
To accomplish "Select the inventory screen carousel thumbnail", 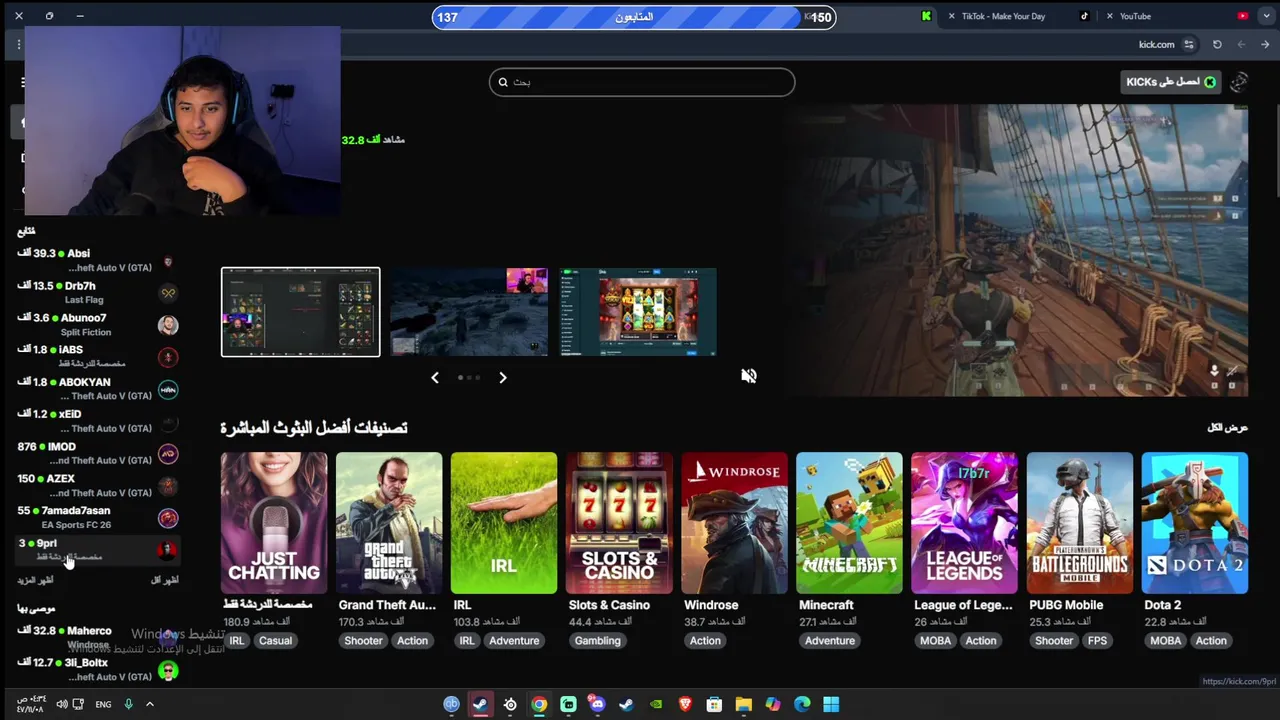I will click(x=300, y=312).
